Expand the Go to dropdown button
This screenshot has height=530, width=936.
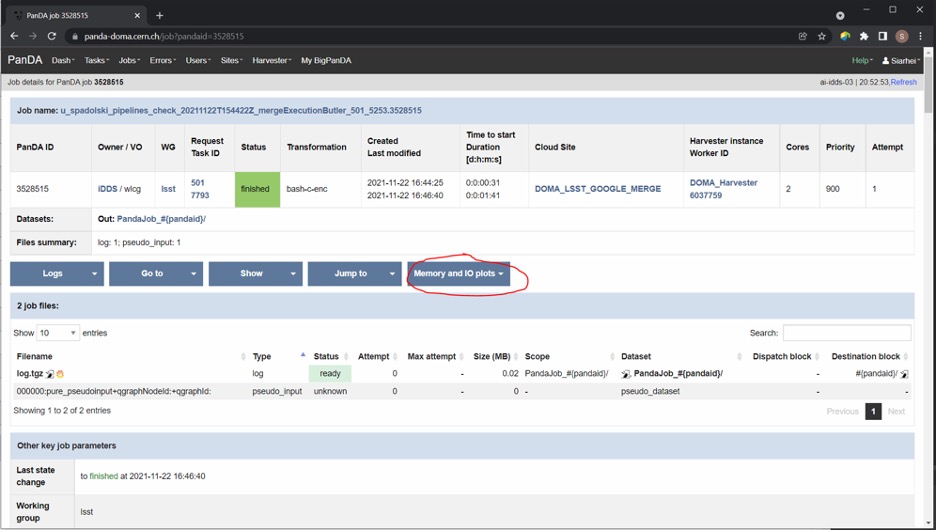pos(156,273)
